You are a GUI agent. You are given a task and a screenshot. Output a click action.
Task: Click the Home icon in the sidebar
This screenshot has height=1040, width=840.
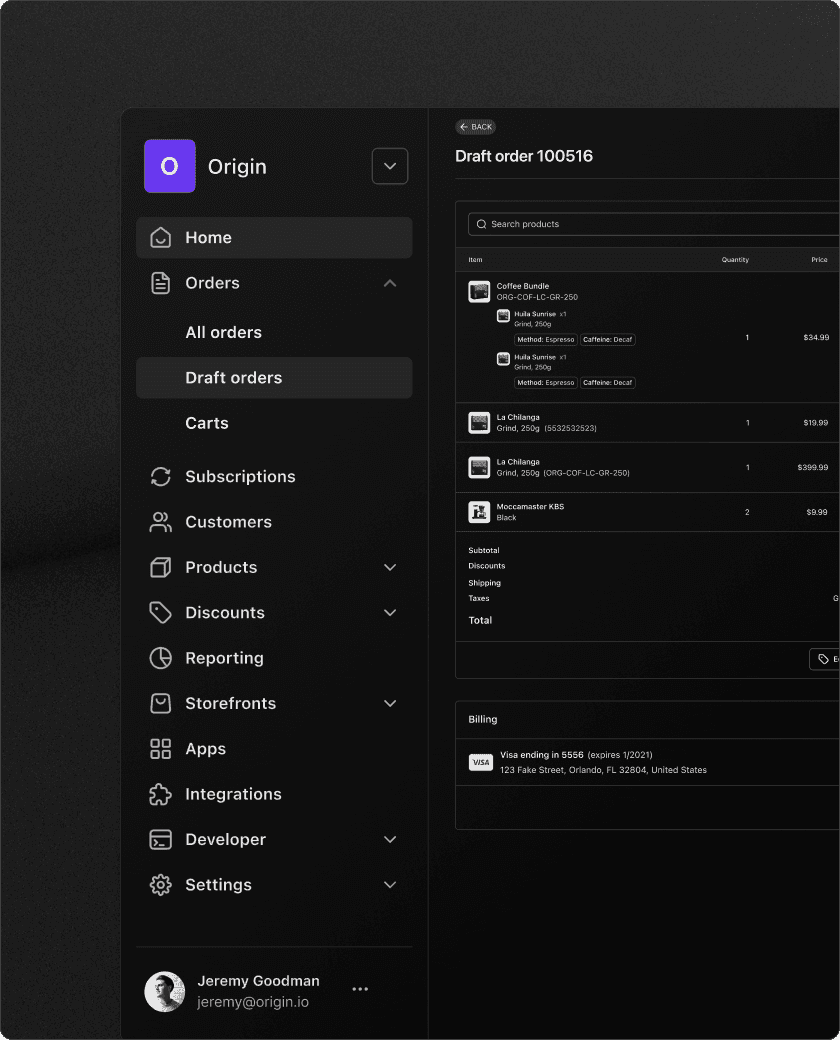coord(161,237)
